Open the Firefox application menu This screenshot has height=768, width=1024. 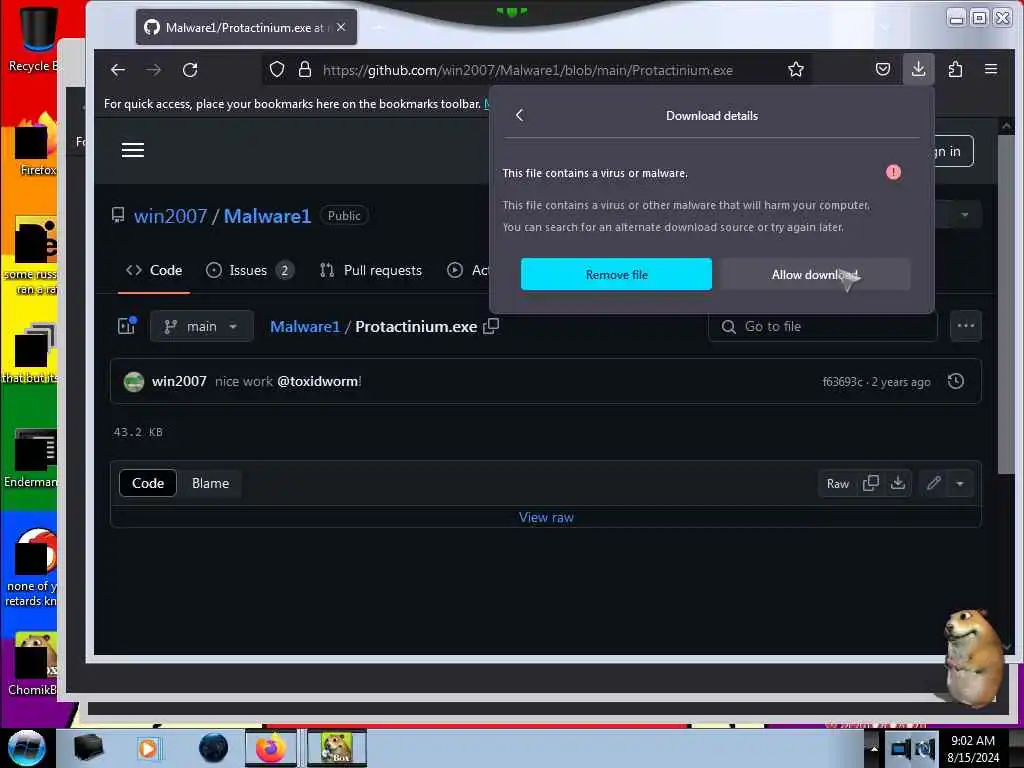click(991, 69)
